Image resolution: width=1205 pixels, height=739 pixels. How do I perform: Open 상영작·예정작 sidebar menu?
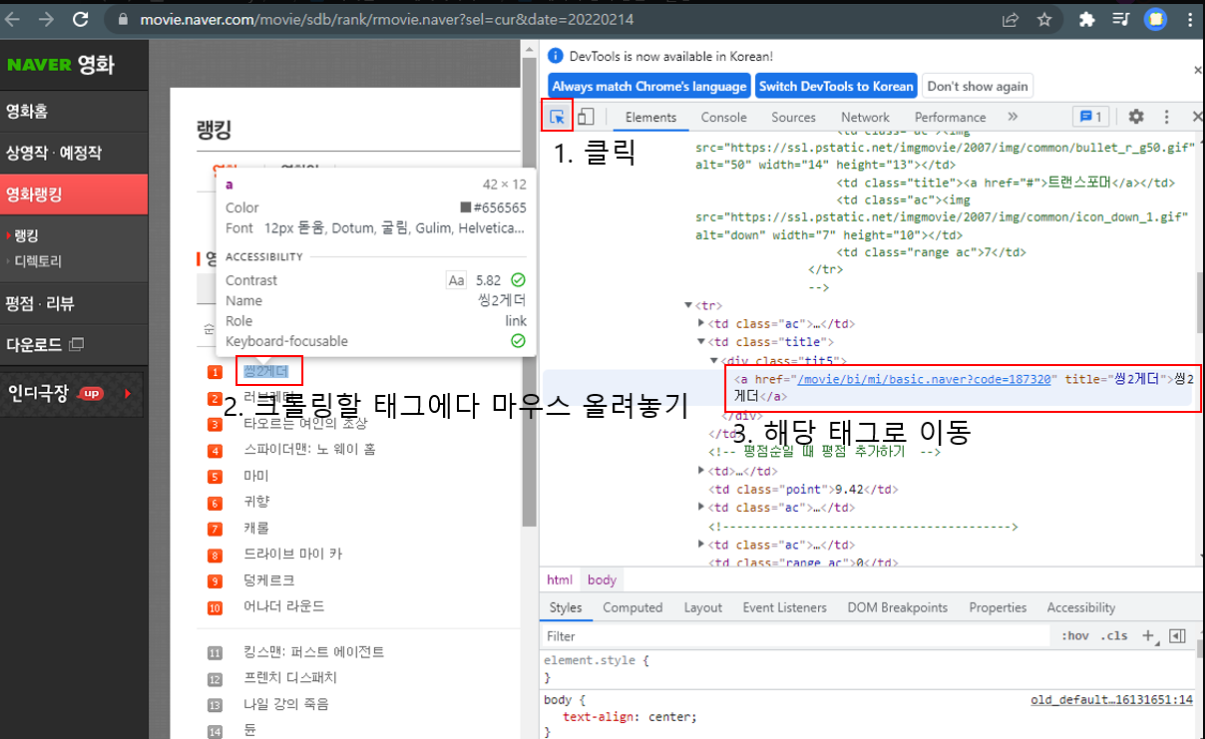53,153
